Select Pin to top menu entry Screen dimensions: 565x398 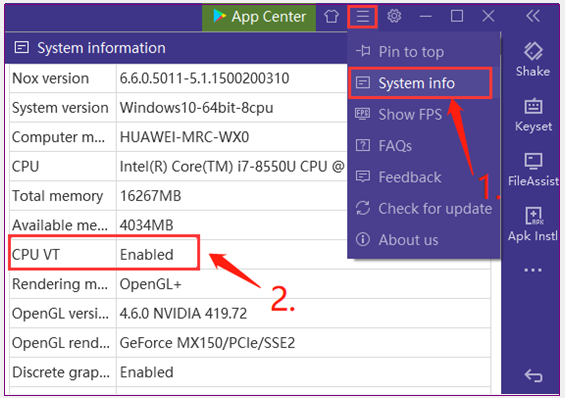click(424, 52)
